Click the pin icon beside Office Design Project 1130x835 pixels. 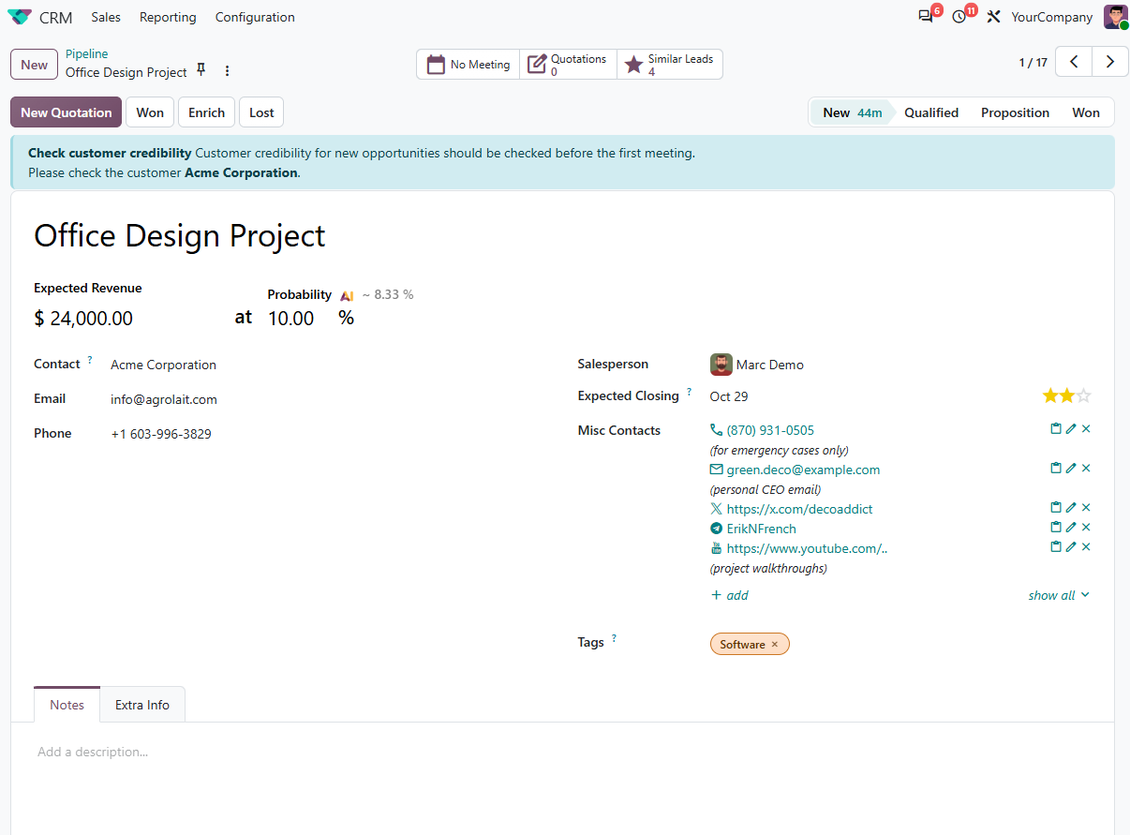(201, 70)
